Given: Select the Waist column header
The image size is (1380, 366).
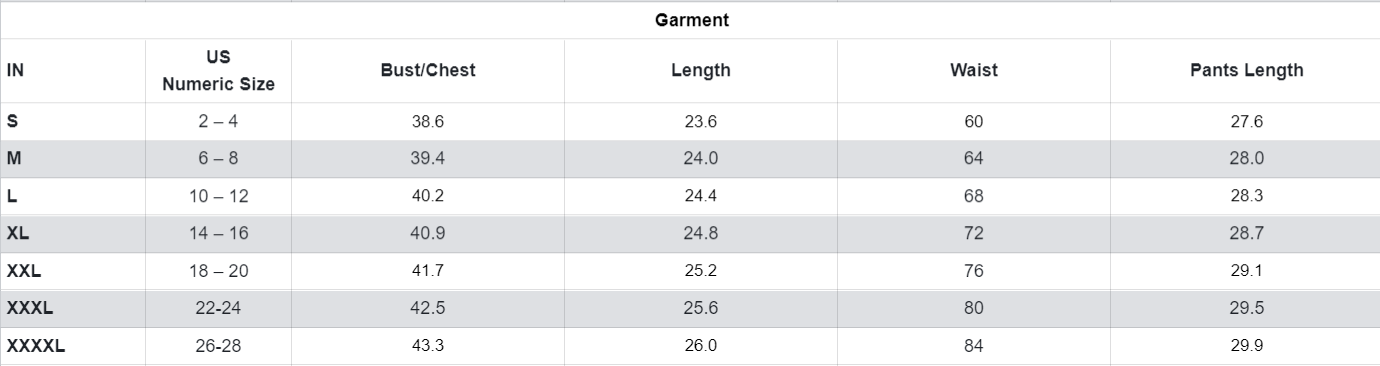Looking at the screenshot, I should coord(974,71).
